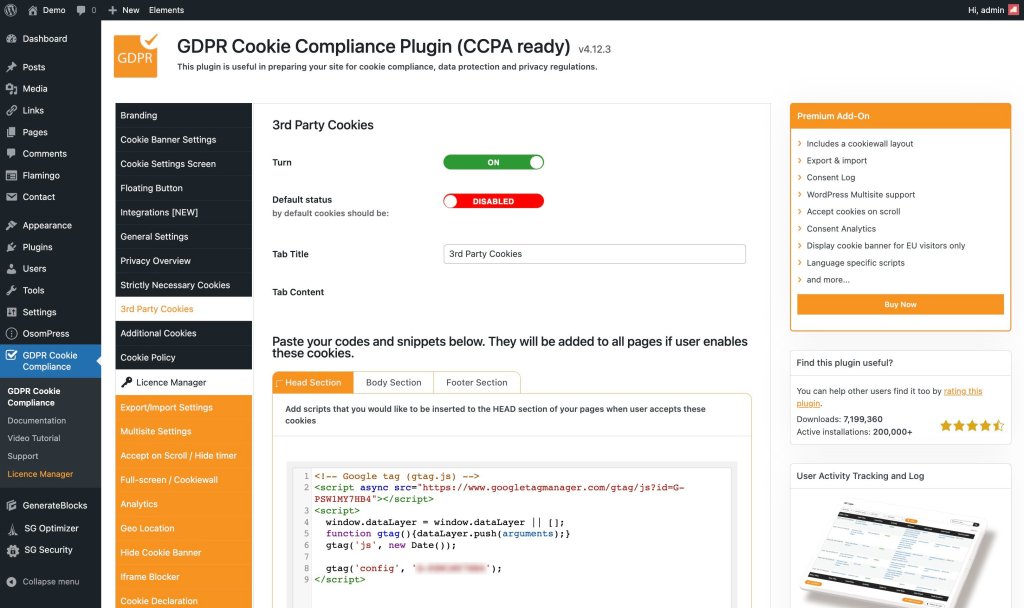Screen dimensions: 1024x608
Task: Open General Settings section
Action: point(184,236)
